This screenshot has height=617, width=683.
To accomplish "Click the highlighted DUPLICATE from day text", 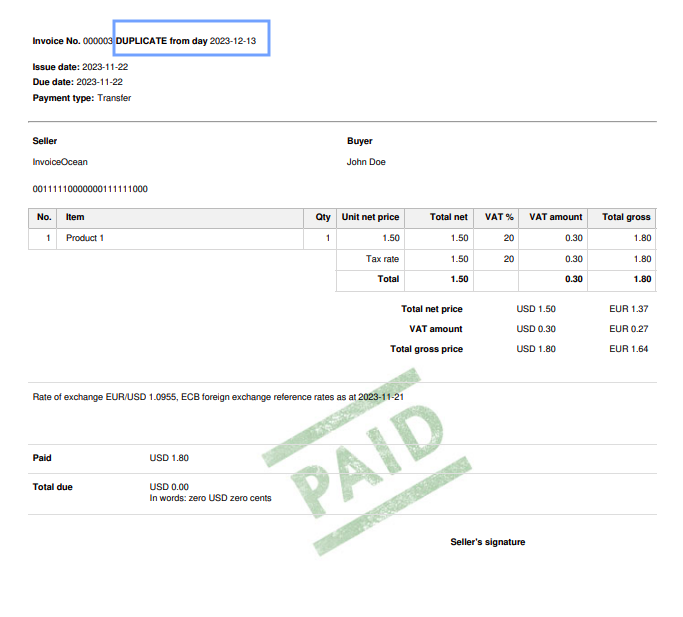I will click(x=191, y=41).
